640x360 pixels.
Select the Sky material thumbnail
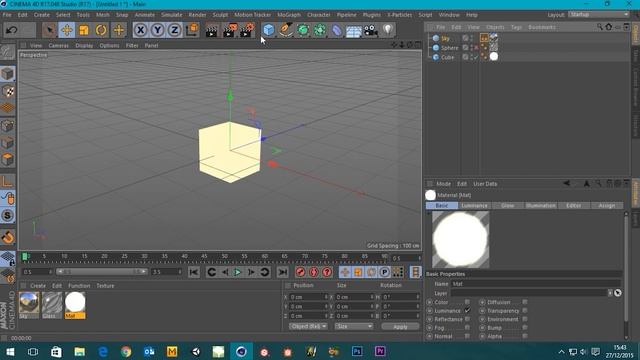point(29,305)
